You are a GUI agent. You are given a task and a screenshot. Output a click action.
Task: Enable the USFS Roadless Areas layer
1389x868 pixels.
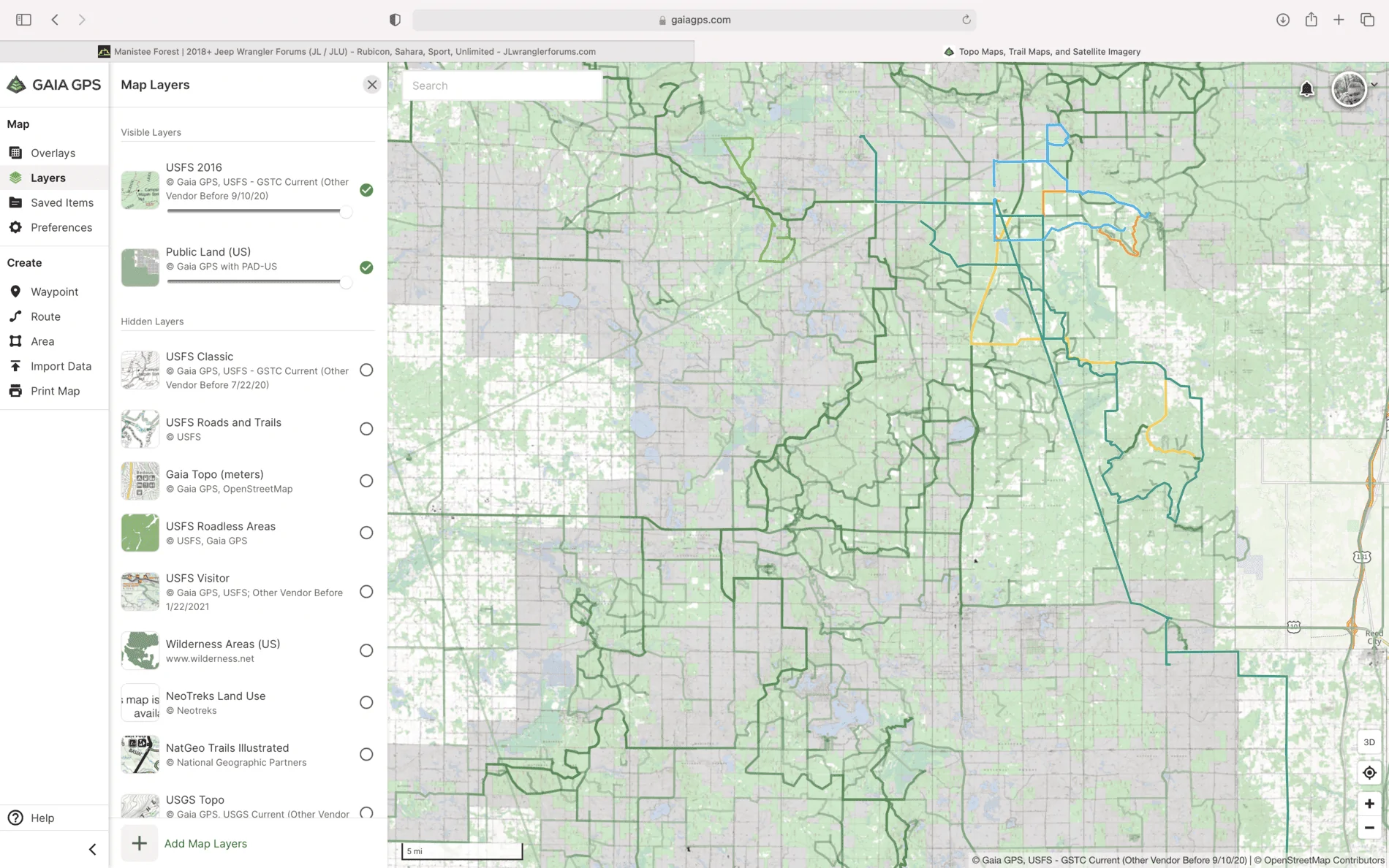click(x=366, y=533)
